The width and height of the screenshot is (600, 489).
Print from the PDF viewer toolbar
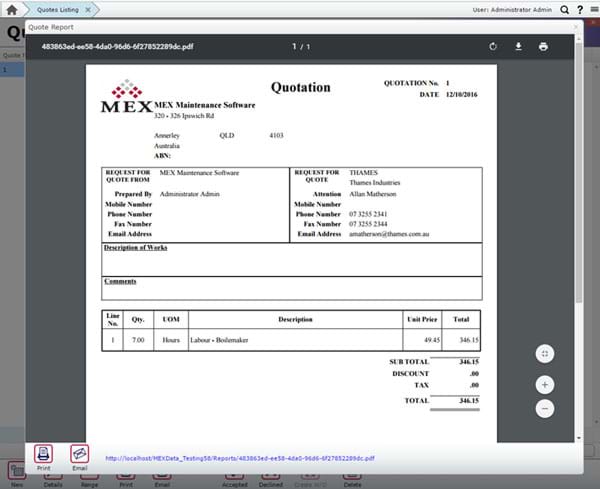click(x=543, y=46)
